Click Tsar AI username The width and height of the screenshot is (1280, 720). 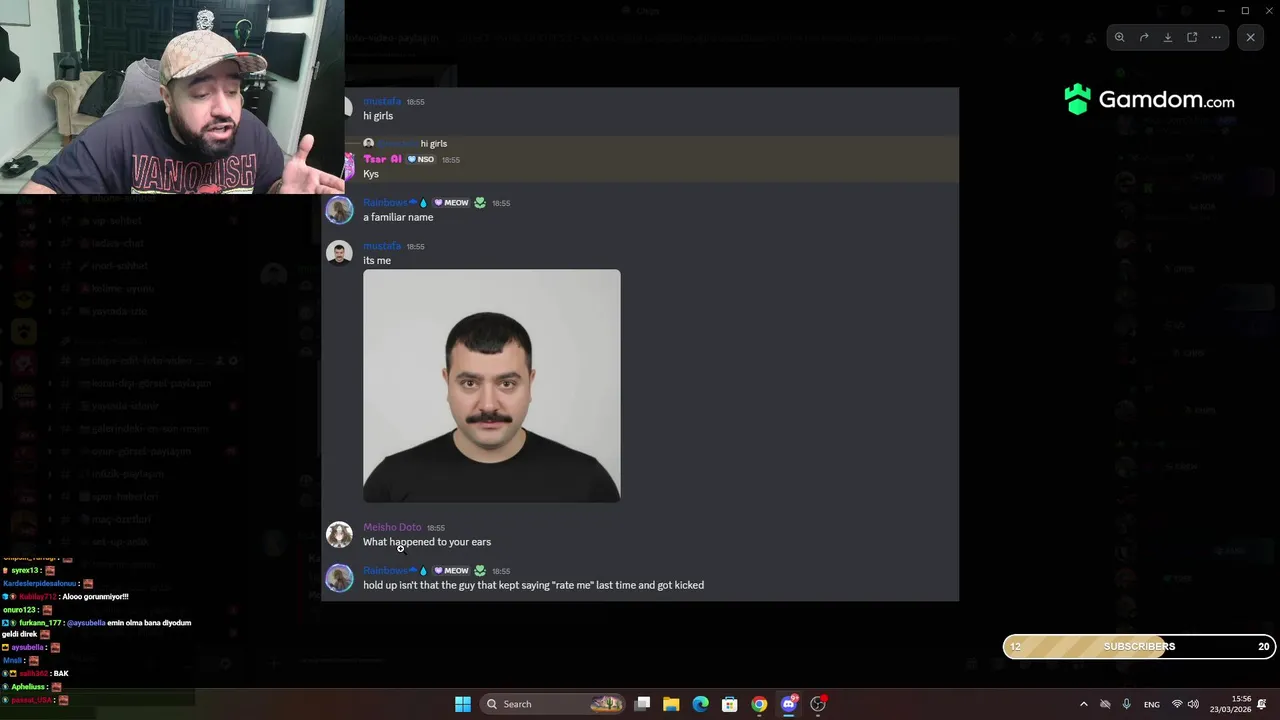(x=382, y=159)
